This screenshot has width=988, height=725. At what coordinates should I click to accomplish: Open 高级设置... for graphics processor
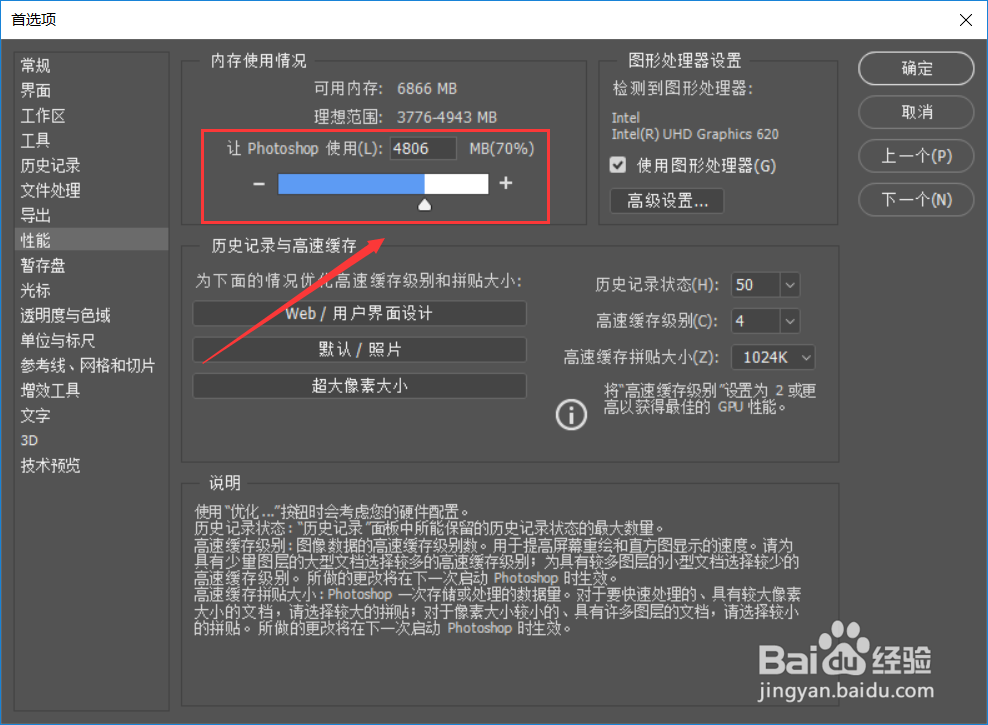667,201
